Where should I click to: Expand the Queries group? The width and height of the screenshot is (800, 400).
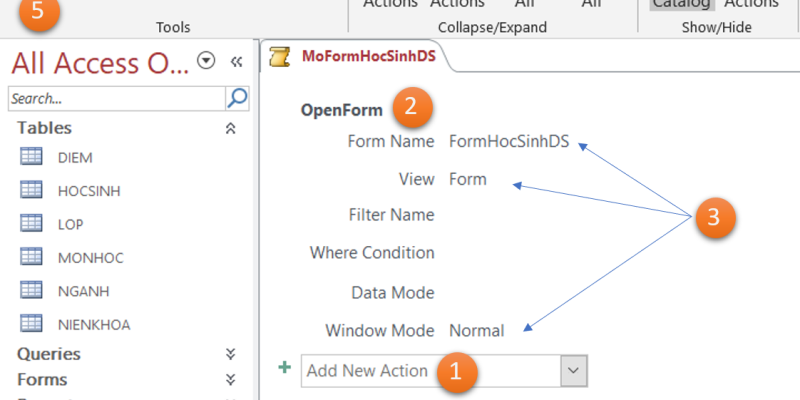click(230, 354)
